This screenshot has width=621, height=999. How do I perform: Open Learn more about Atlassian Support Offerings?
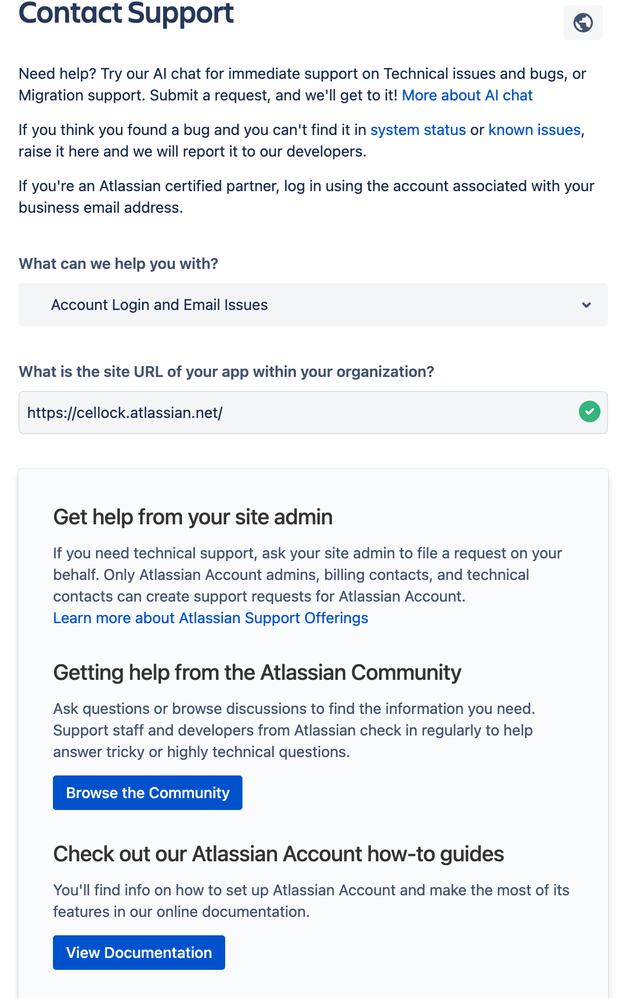click(x=210, y=618)
